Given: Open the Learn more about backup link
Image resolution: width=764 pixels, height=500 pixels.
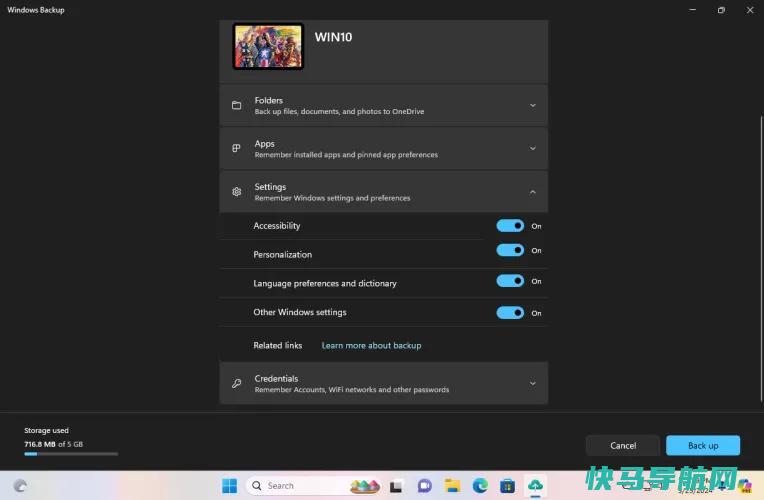Looking at the screenshot, I should tap(371, 345).
